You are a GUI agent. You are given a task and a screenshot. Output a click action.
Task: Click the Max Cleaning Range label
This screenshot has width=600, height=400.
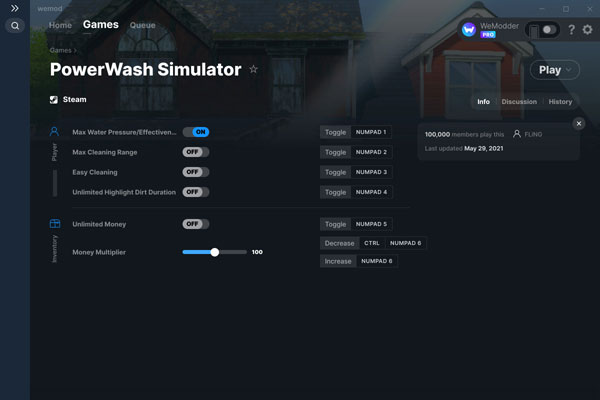[x=104, y=152]
